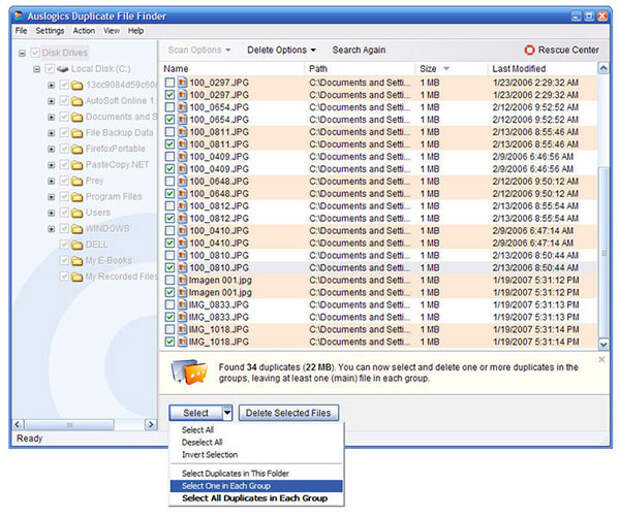Click the Users folder icon
The width and height of the screenshot is (620, 517).
pyautogui.click(x=77, y=213)
